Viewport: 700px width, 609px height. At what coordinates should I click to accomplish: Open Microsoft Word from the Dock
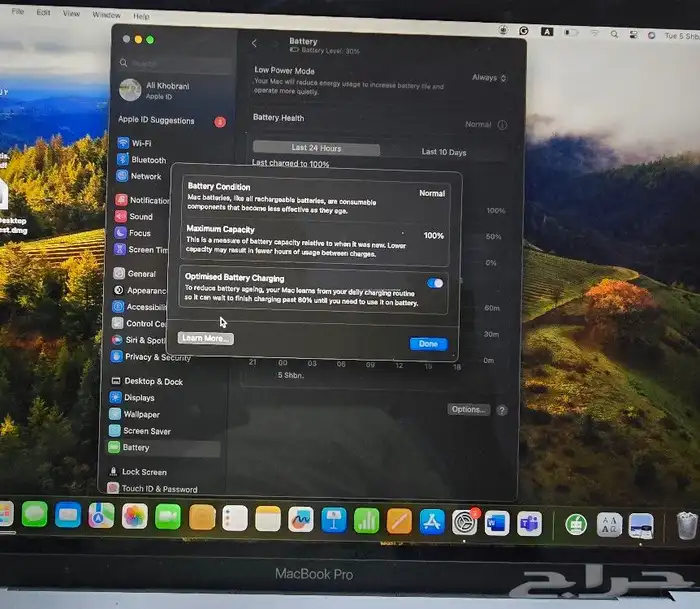(497, 523)
